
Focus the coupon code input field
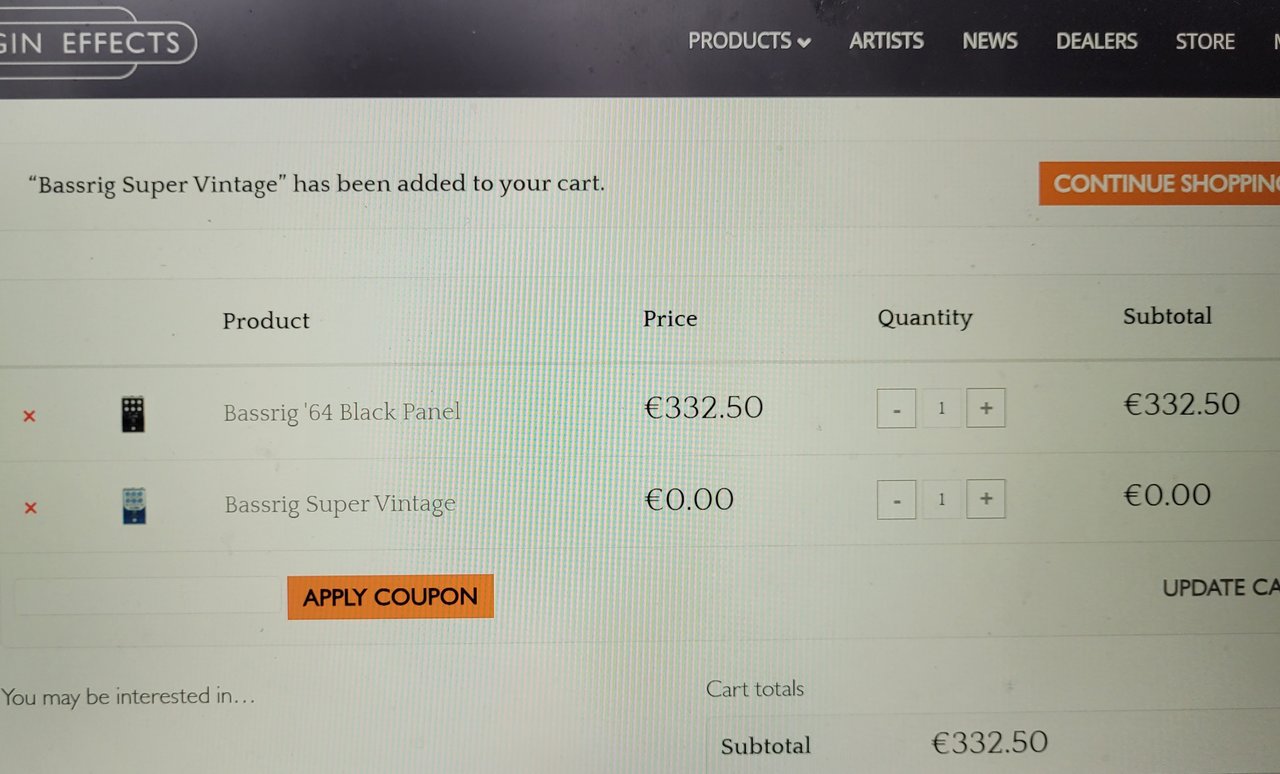148,596
